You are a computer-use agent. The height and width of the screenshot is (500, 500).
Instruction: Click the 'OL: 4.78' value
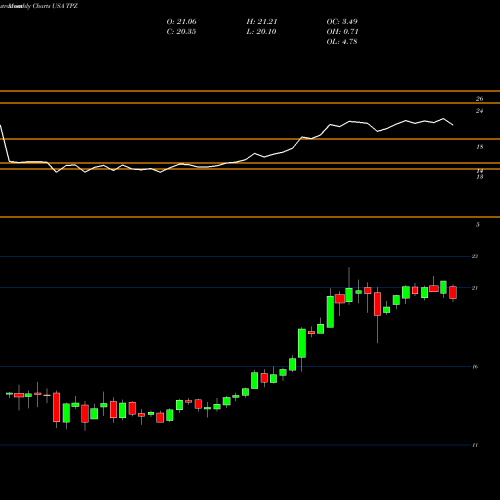[342, 42]
